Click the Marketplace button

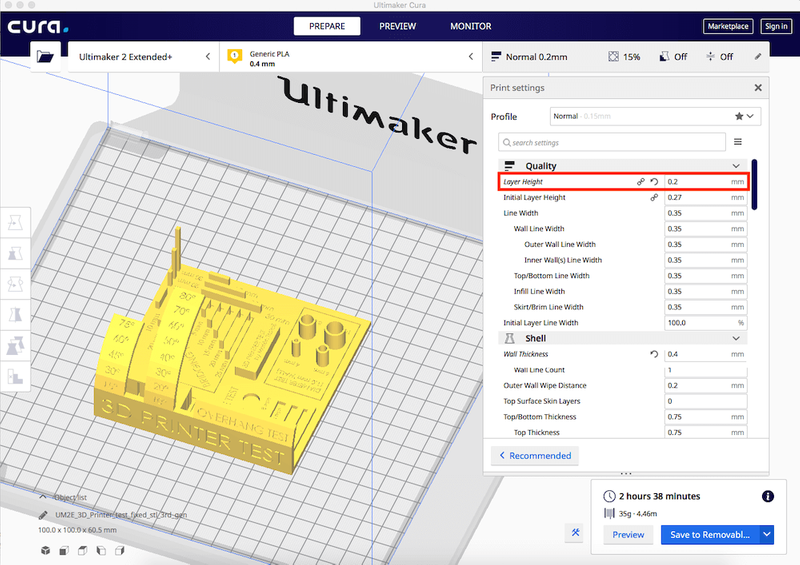pos(728,26)
